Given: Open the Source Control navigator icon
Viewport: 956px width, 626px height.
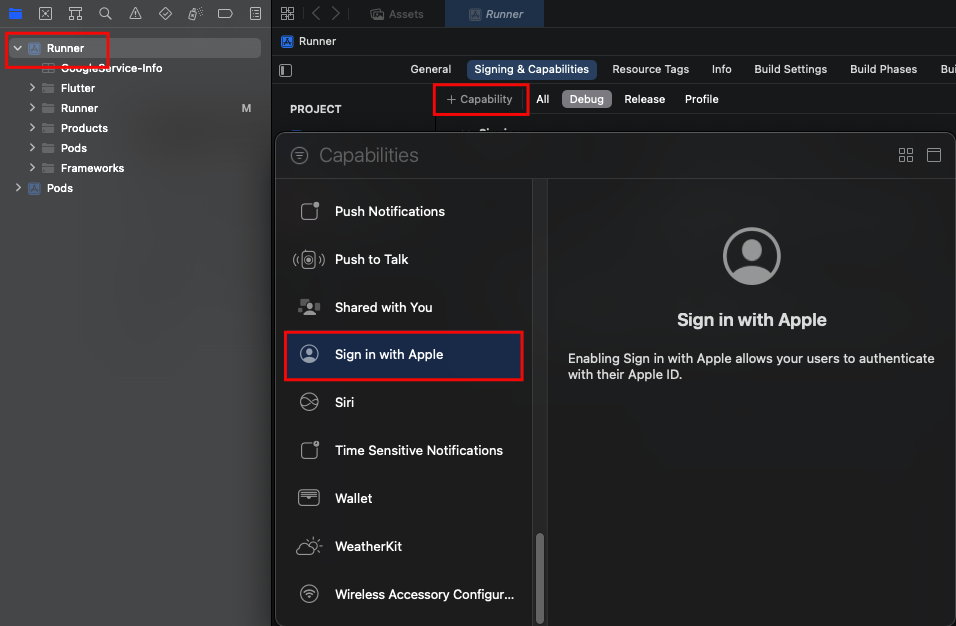Looking at the screenshot, I should pos(45,13).
